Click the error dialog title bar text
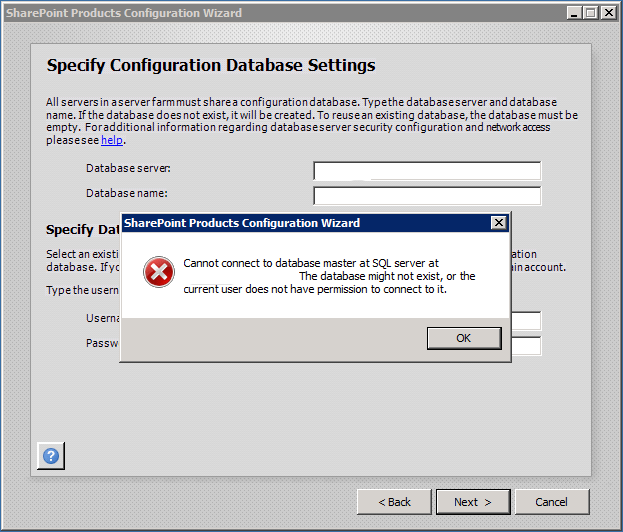The height and width of the screenshot is (532, 623). pos(242,223)
